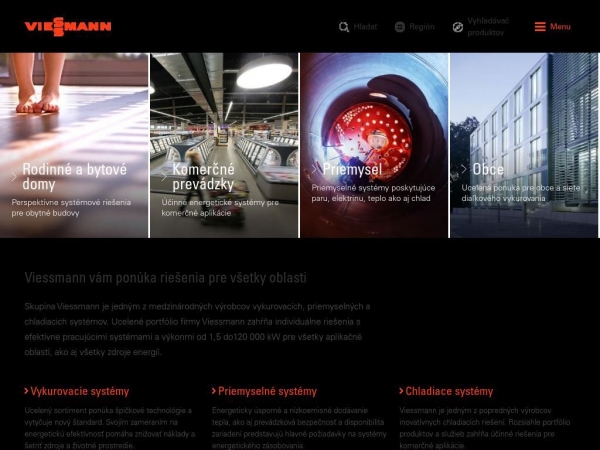Open the Obce heading
Screen dimensions: 600x450
click(488, 169)
